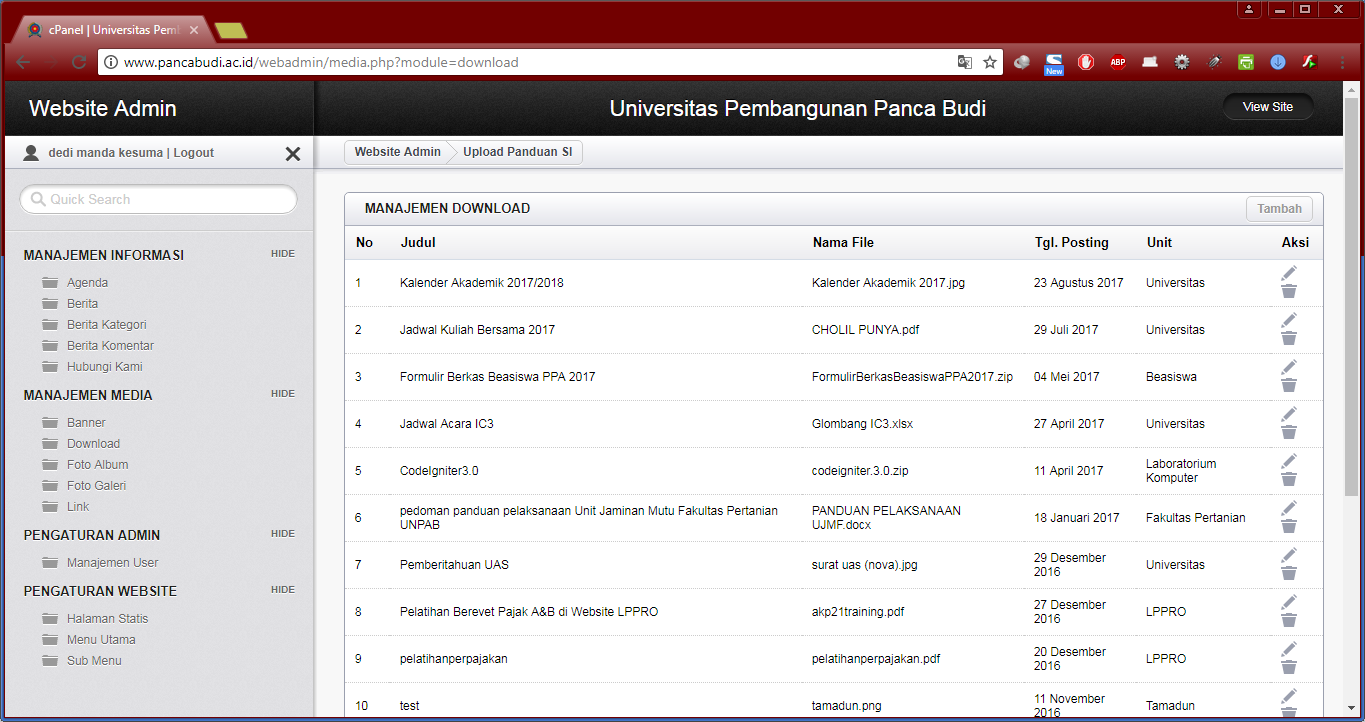
Task: Collapse the Pengaturan Website section
Action: [x=283, y=590]
